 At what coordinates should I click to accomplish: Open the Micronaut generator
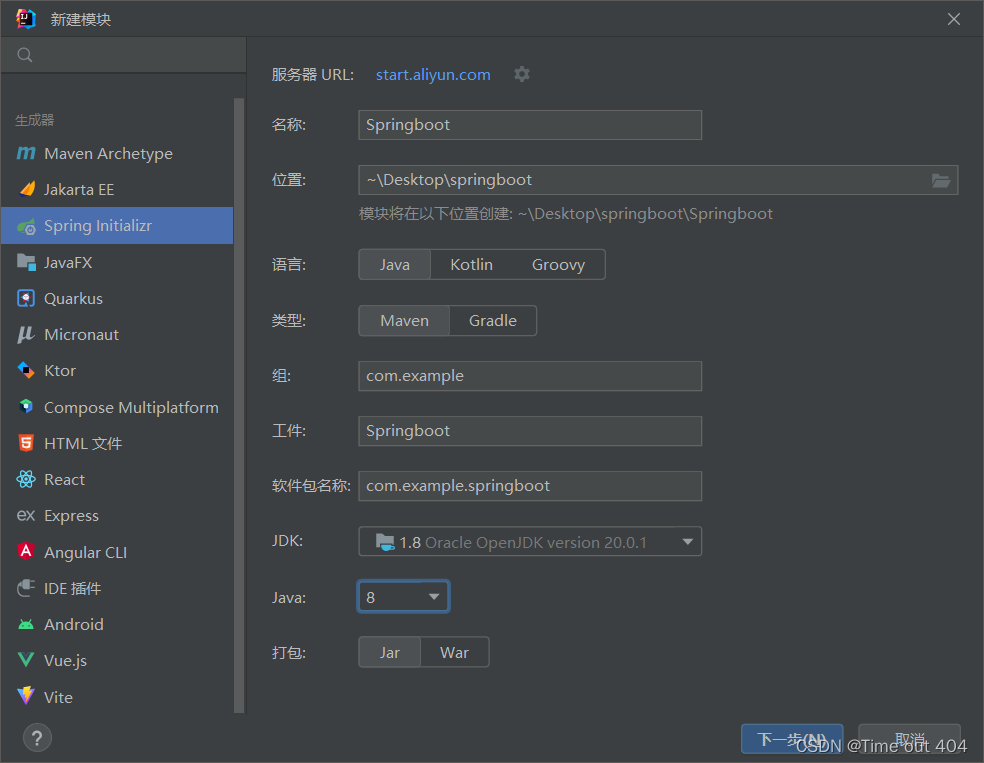[x=82, y=334]
